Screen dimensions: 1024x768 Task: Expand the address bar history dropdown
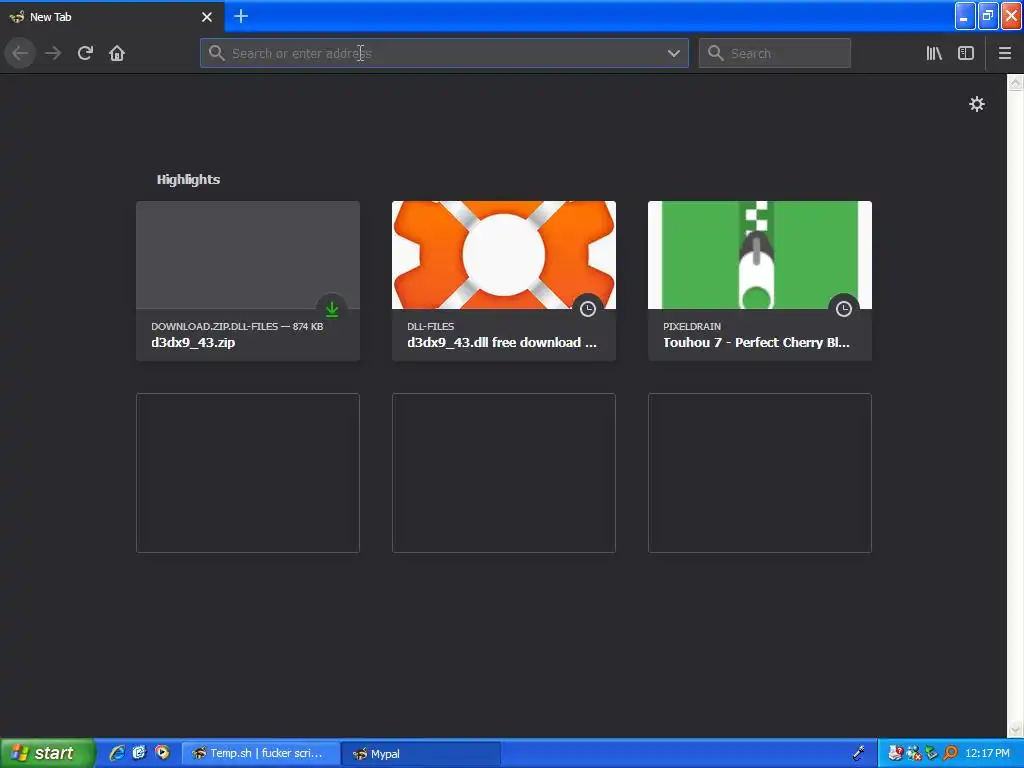coord(673,53)
